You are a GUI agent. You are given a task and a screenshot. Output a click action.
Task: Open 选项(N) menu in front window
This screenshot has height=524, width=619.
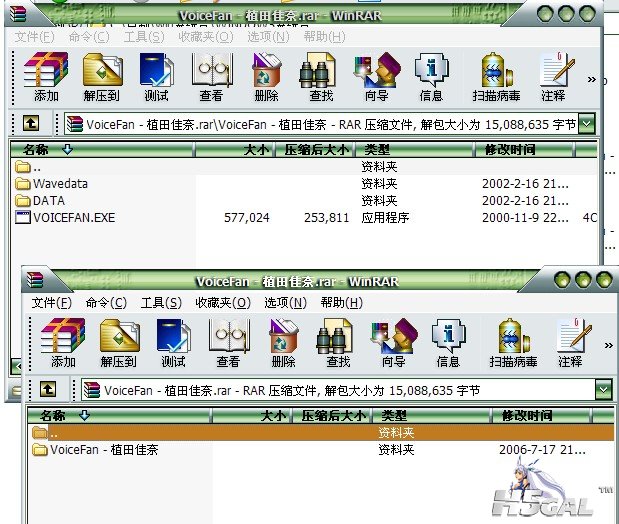coord(285,303)
